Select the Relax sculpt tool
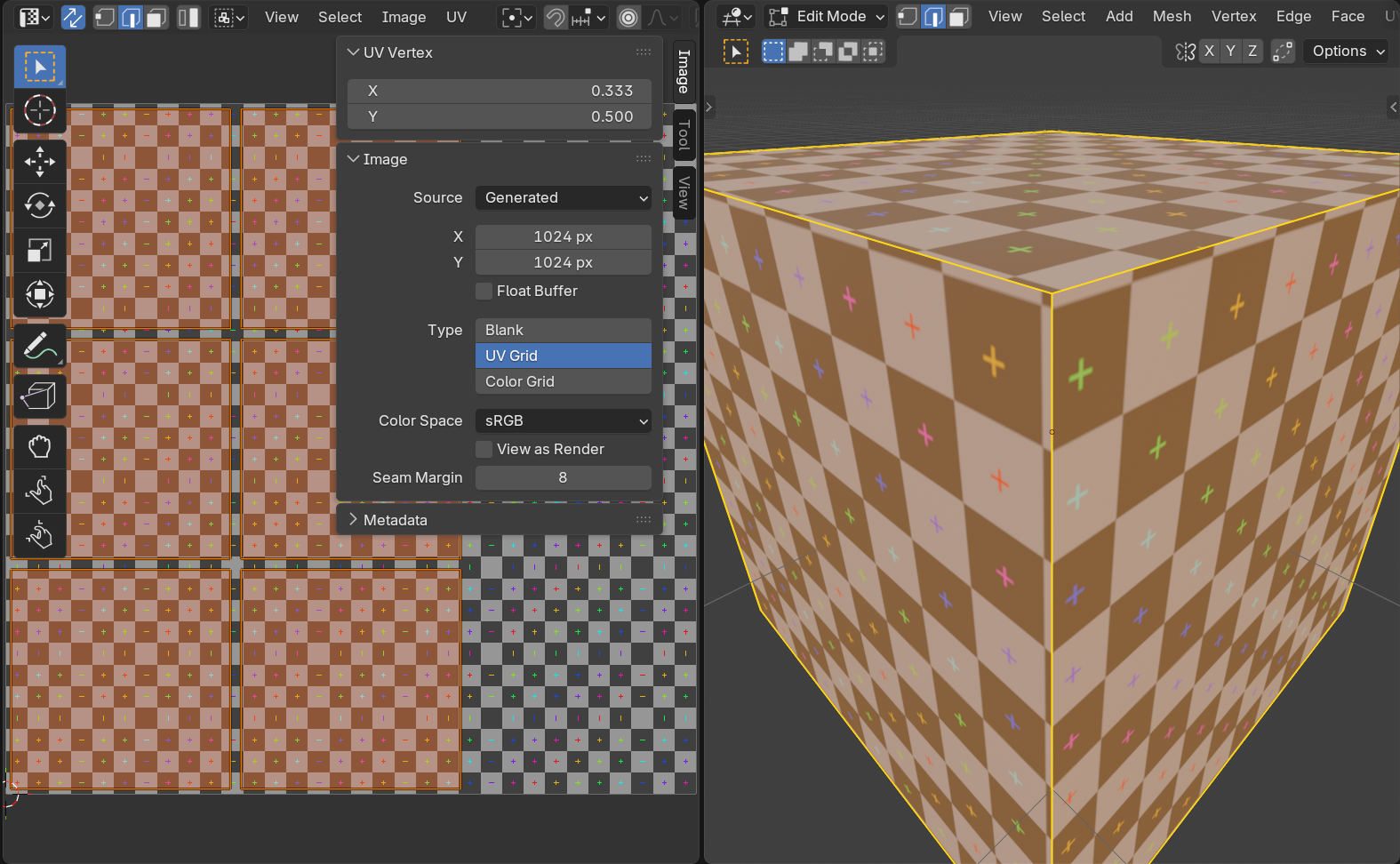 pos(39,491)
